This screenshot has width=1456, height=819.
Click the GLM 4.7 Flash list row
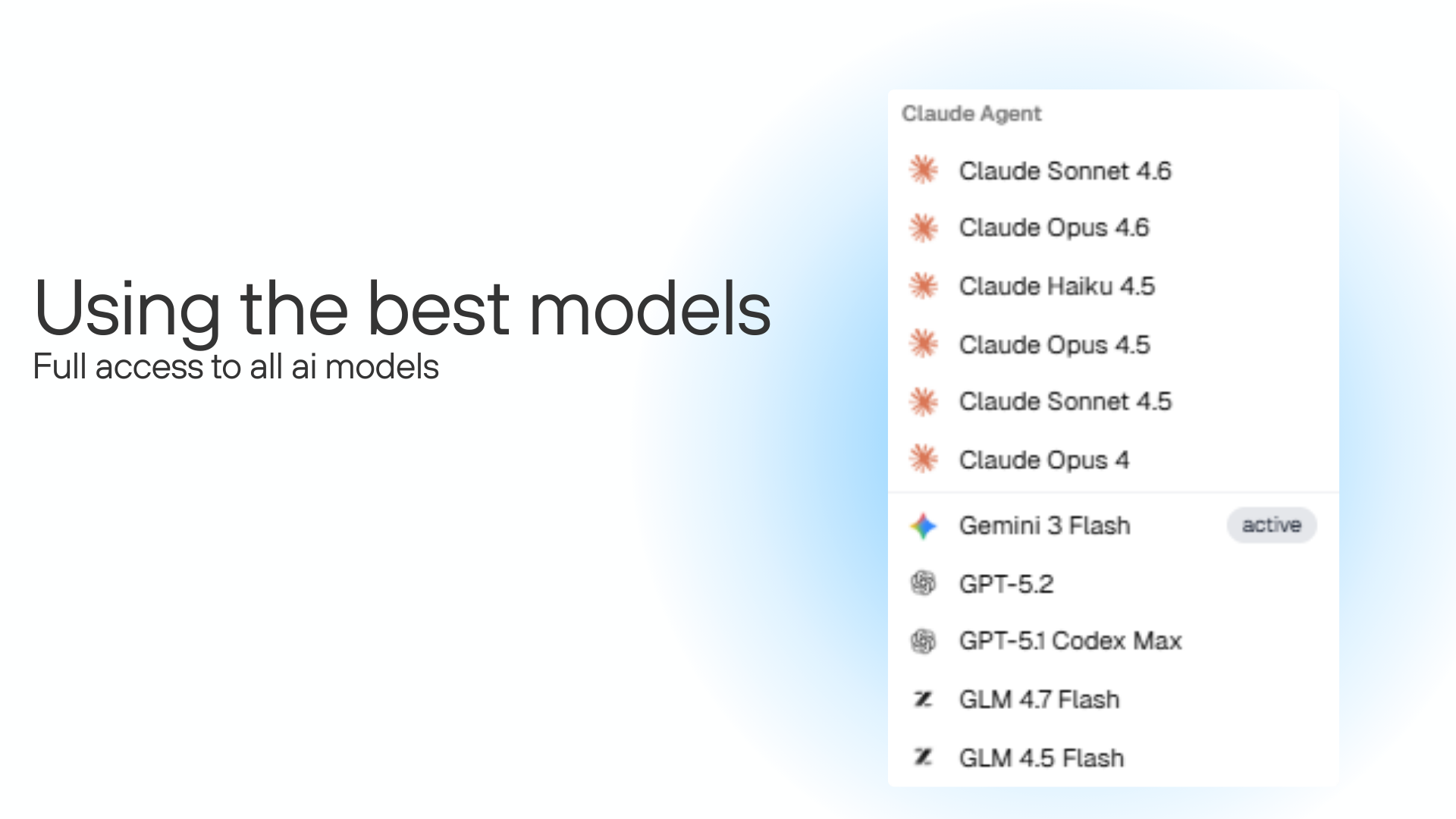1039,699
